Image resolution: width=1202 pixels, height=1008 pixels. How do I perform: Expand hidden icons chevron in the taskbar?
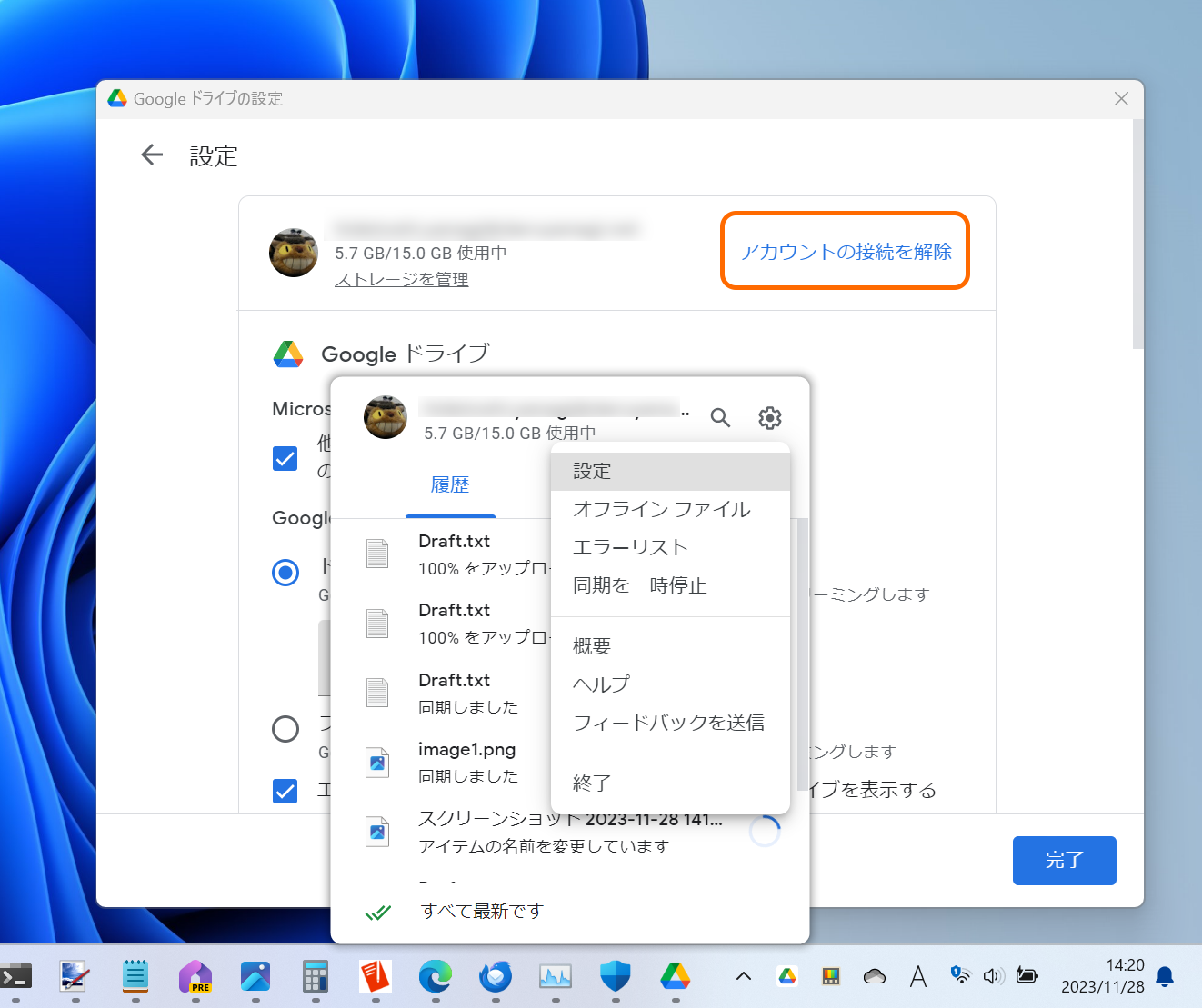[743, 975]
